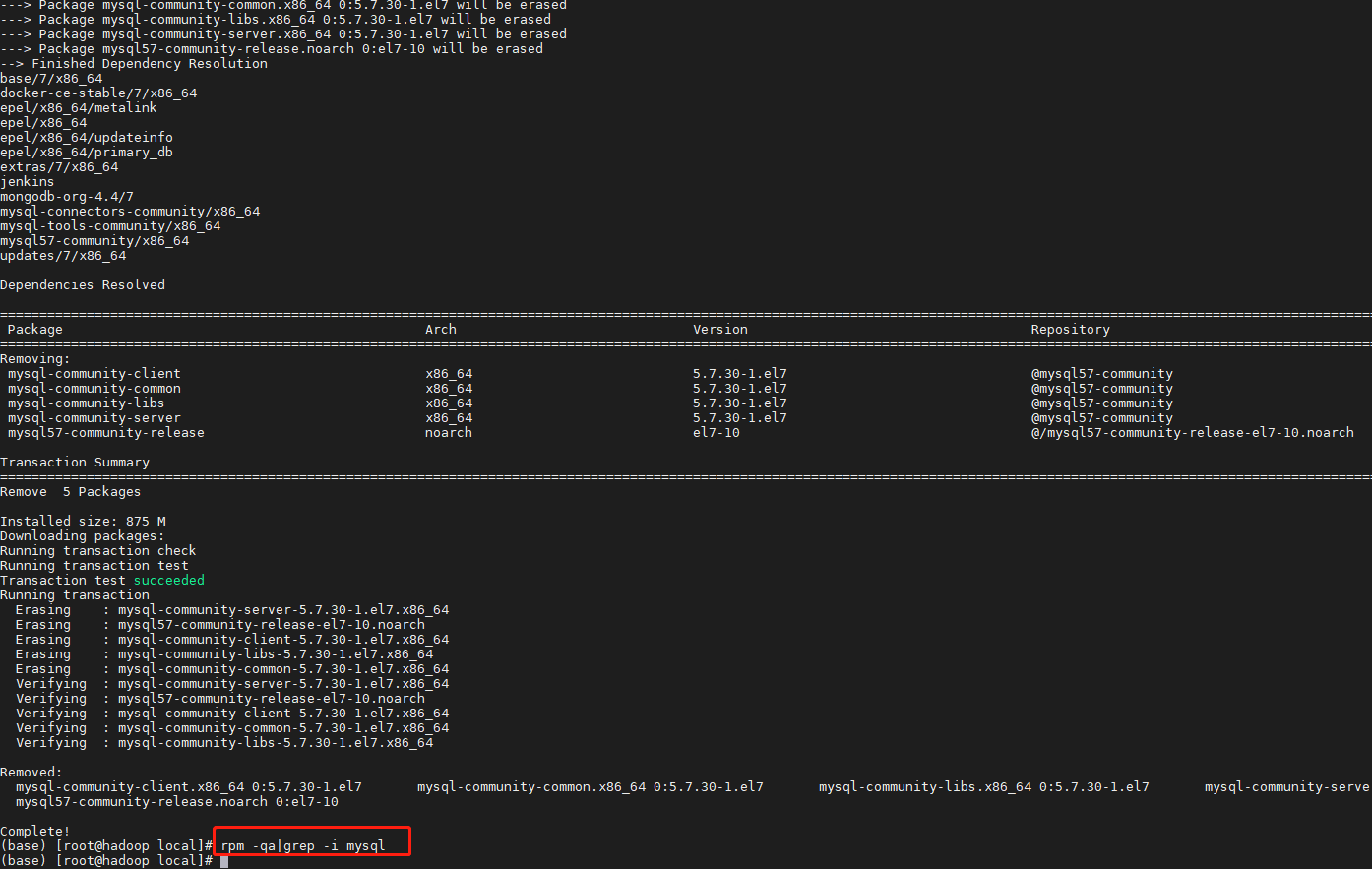Click the 'Transaction Summary' heading
This screenshot has height=869, width=1372.
click(x=75, y=462)
